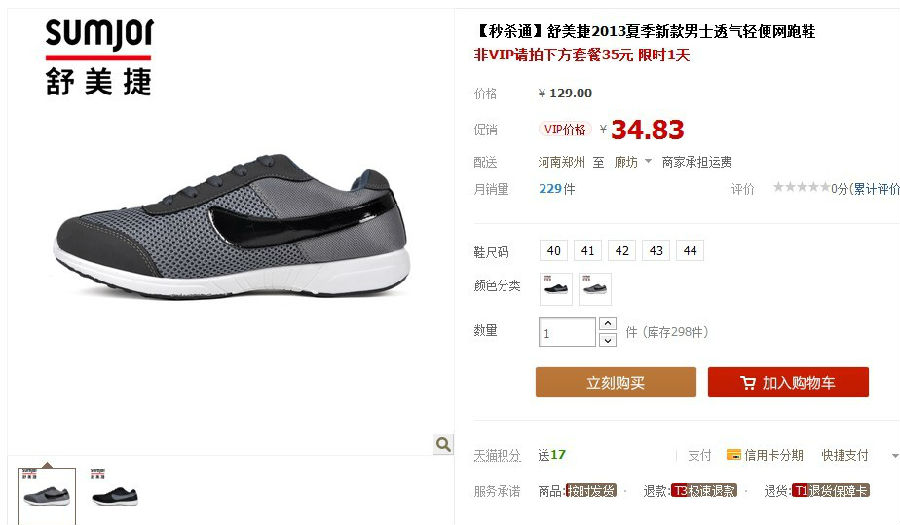
Task: Pick the black shoe color swatch
Action: pos(556,289)
